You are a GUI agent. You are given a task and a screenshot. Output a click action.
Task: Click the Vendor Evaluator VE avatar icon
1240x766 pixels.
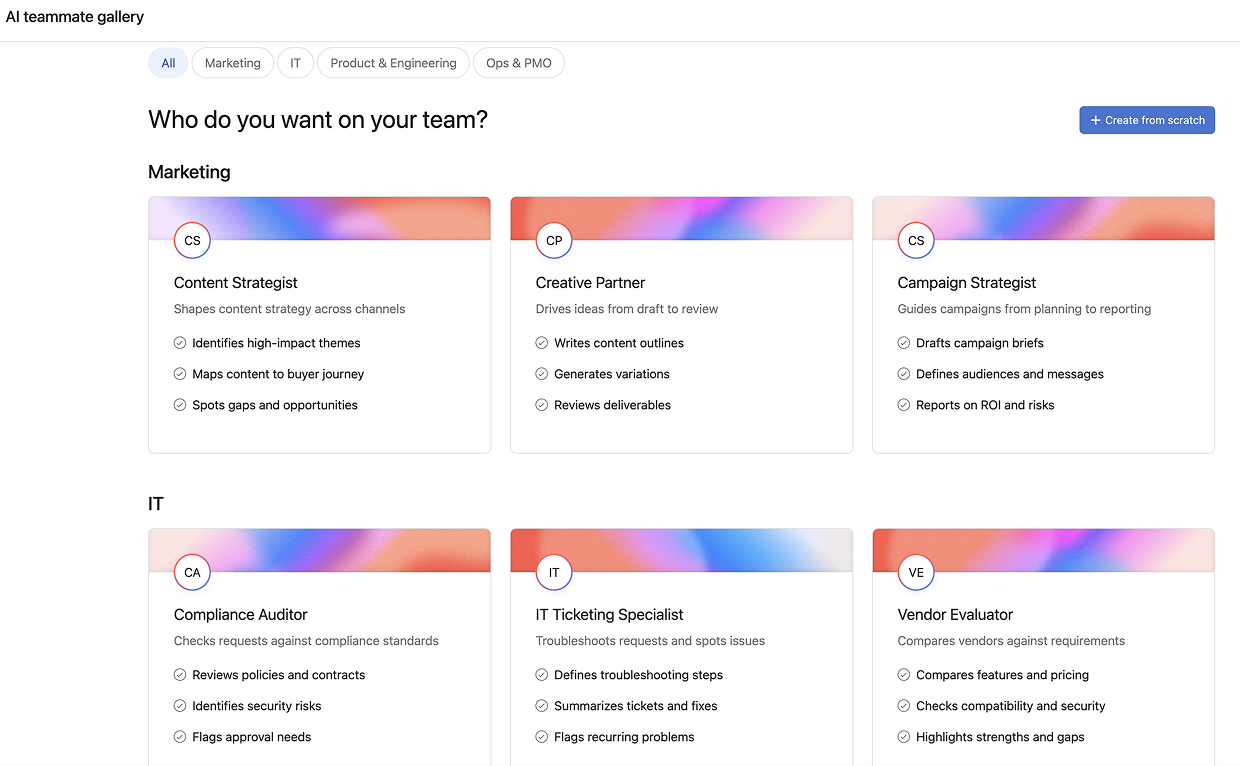click(x=916, y=573)
